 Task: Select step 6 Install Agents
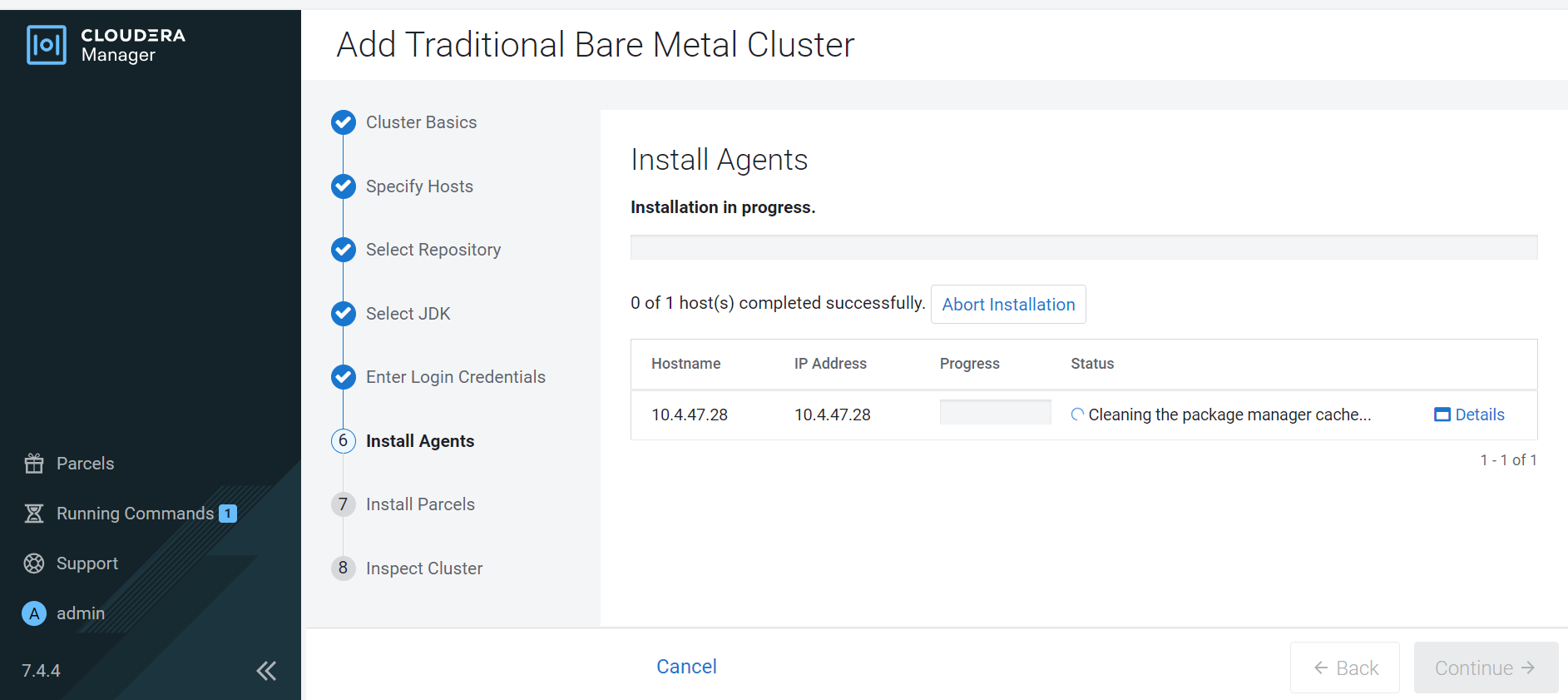[x=419, y=441]
